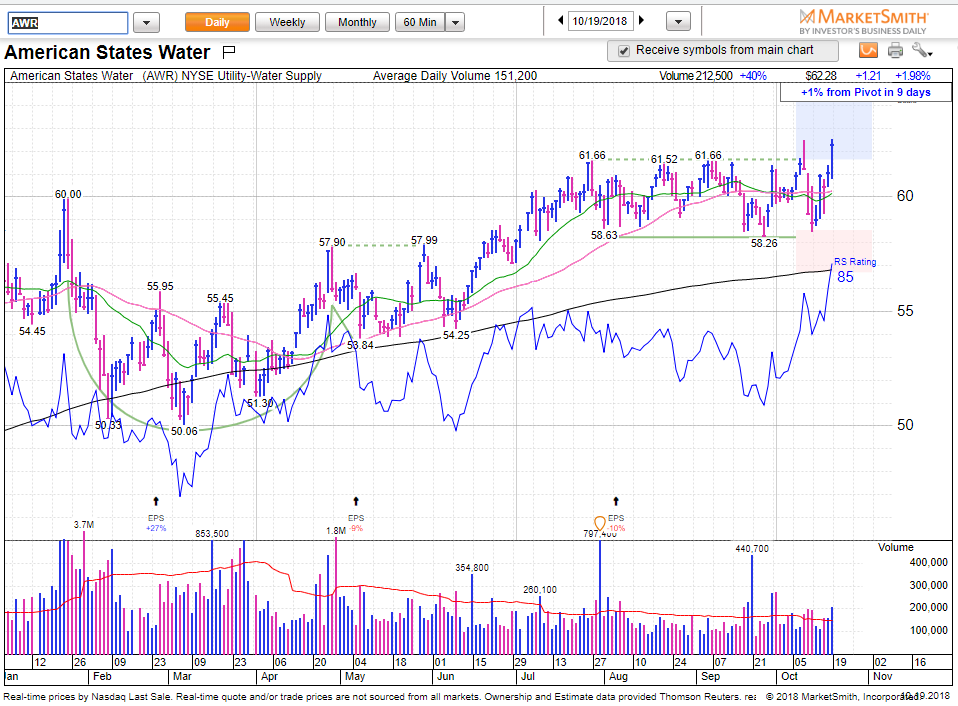Click the 1.8M volume label
This screenshot has width=958, height=706.
pyautogui.click(x=336, y=531)
